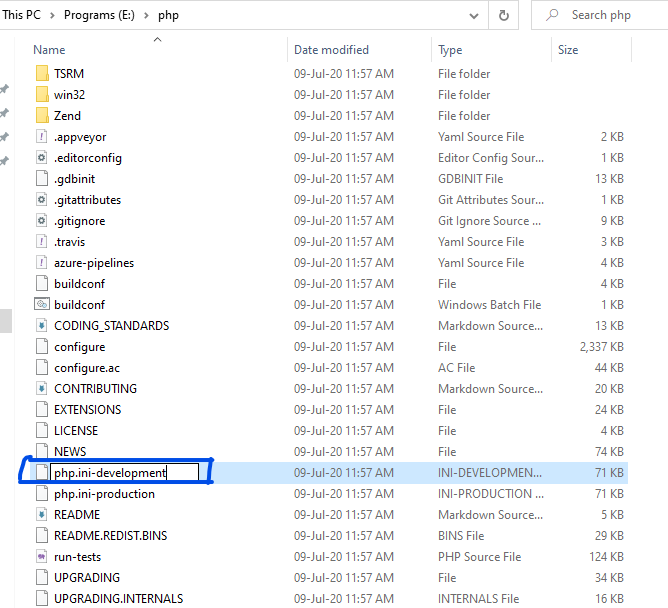
Task: Select the NEWS file name
Action: (x=70, y=451)
